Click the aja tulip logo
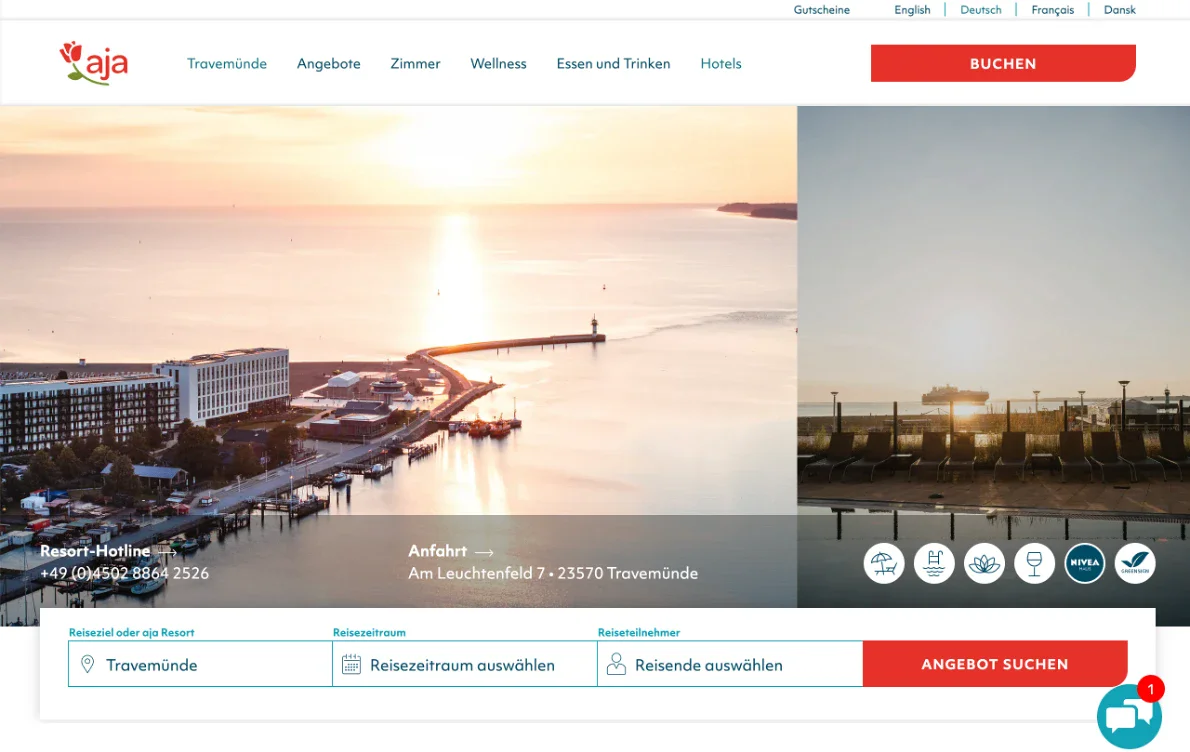Viewport: 1190px width, 752px height. 94,63
